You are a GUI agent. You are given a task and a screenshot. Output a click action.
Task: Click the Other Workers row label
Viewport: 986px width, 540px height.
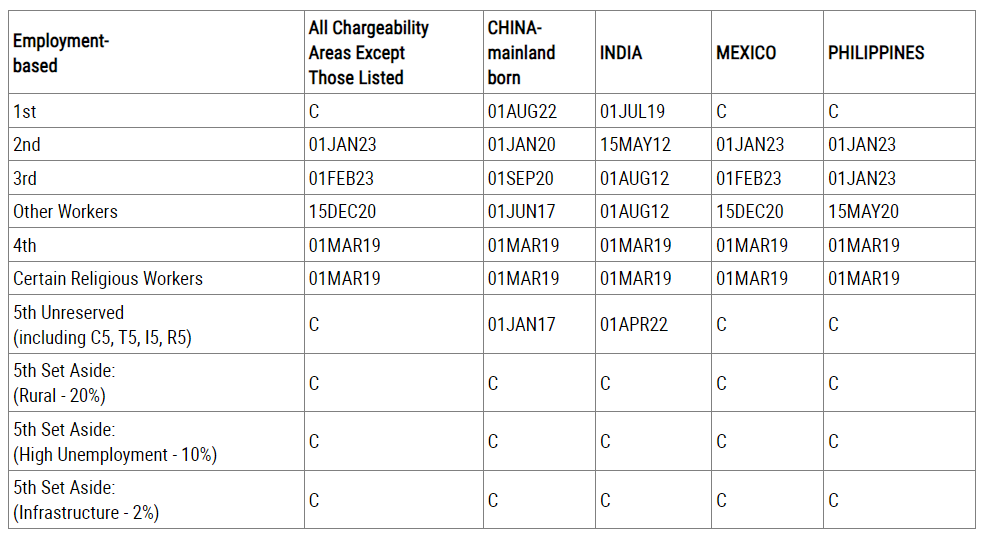point(65,211)
